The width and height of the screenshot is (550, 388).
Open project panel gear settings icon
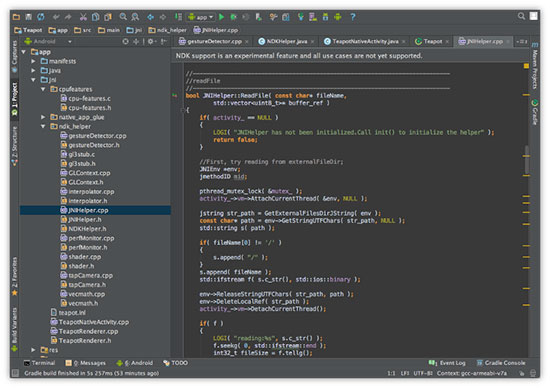point(151,41)
